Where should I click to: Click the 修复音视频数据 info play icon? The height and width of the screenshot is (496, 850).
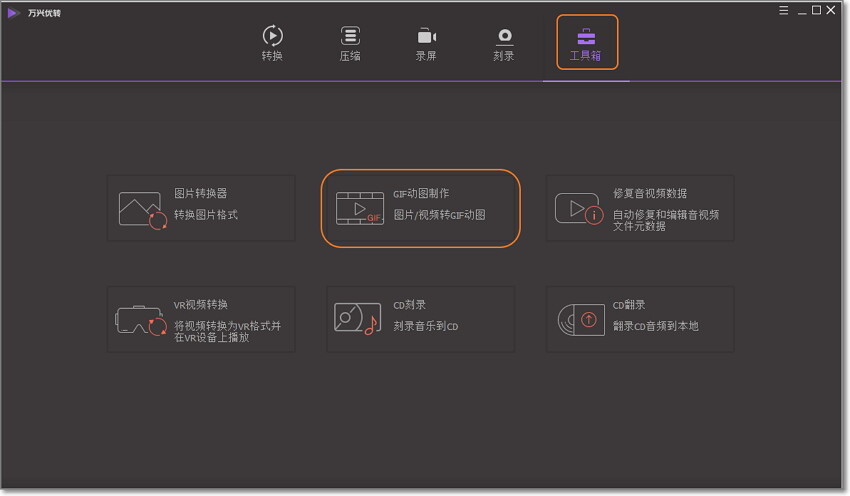(x=579, y=208)
